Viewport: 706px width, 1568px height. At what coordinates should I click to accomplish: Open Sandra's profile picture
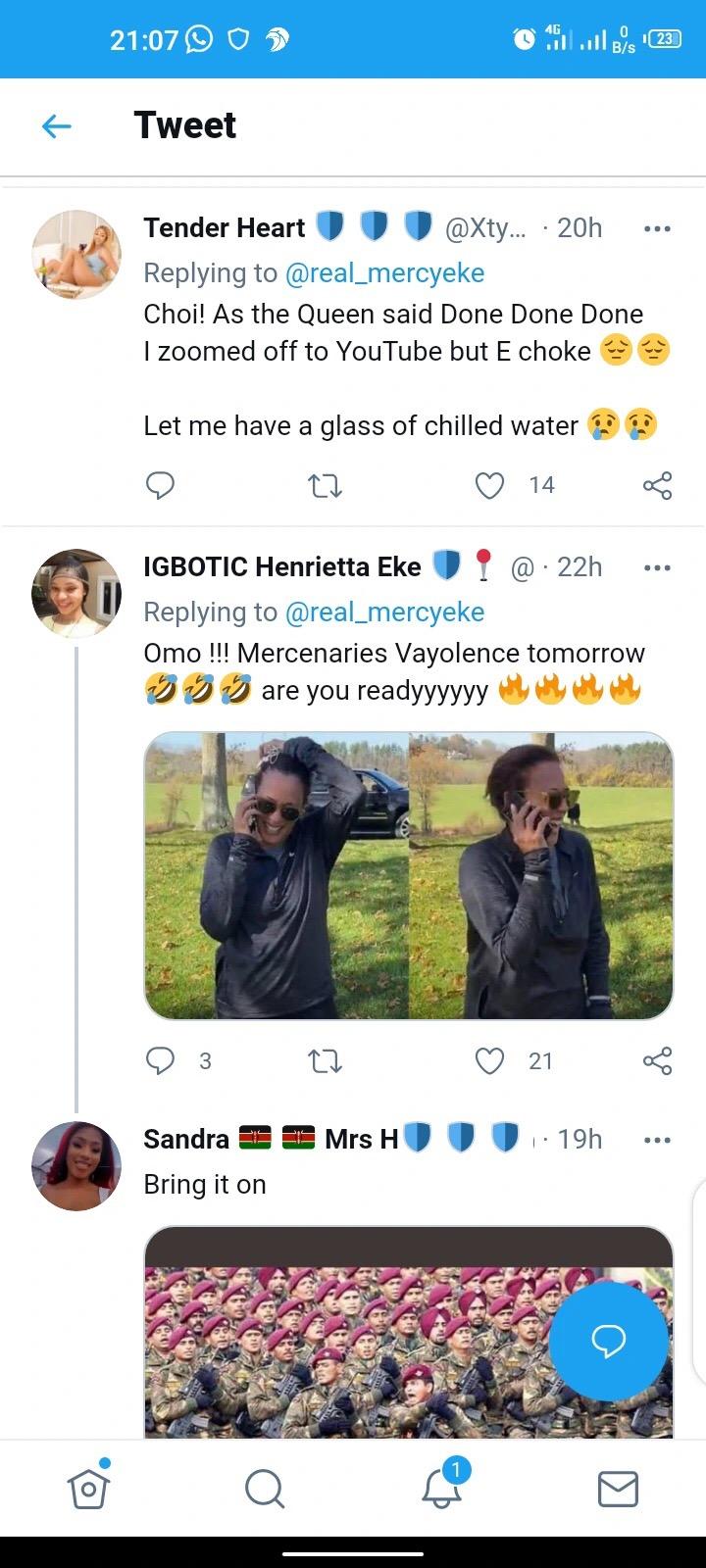(76, 1166)
